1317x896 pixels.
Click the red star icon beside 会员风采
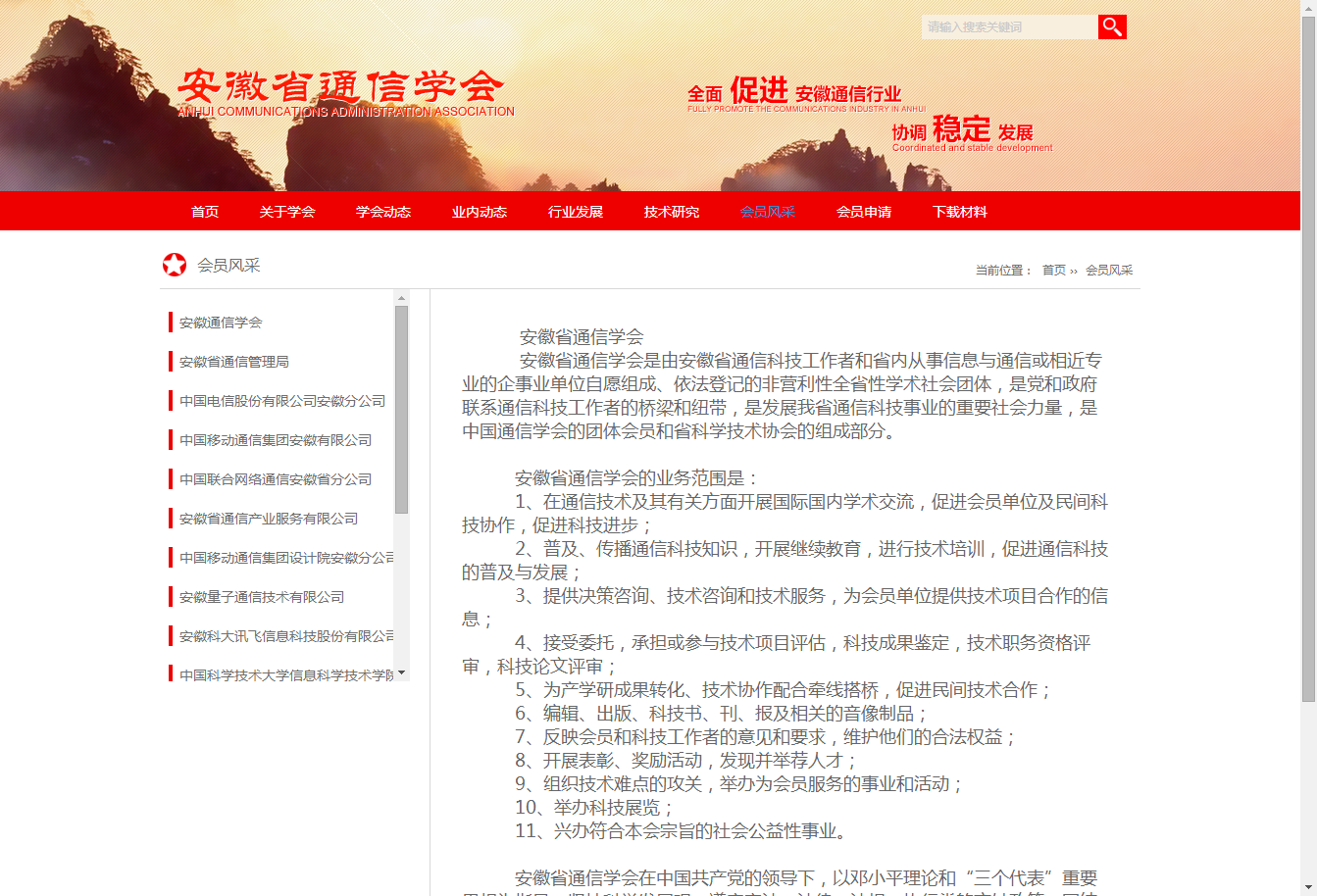click(175, 265)
